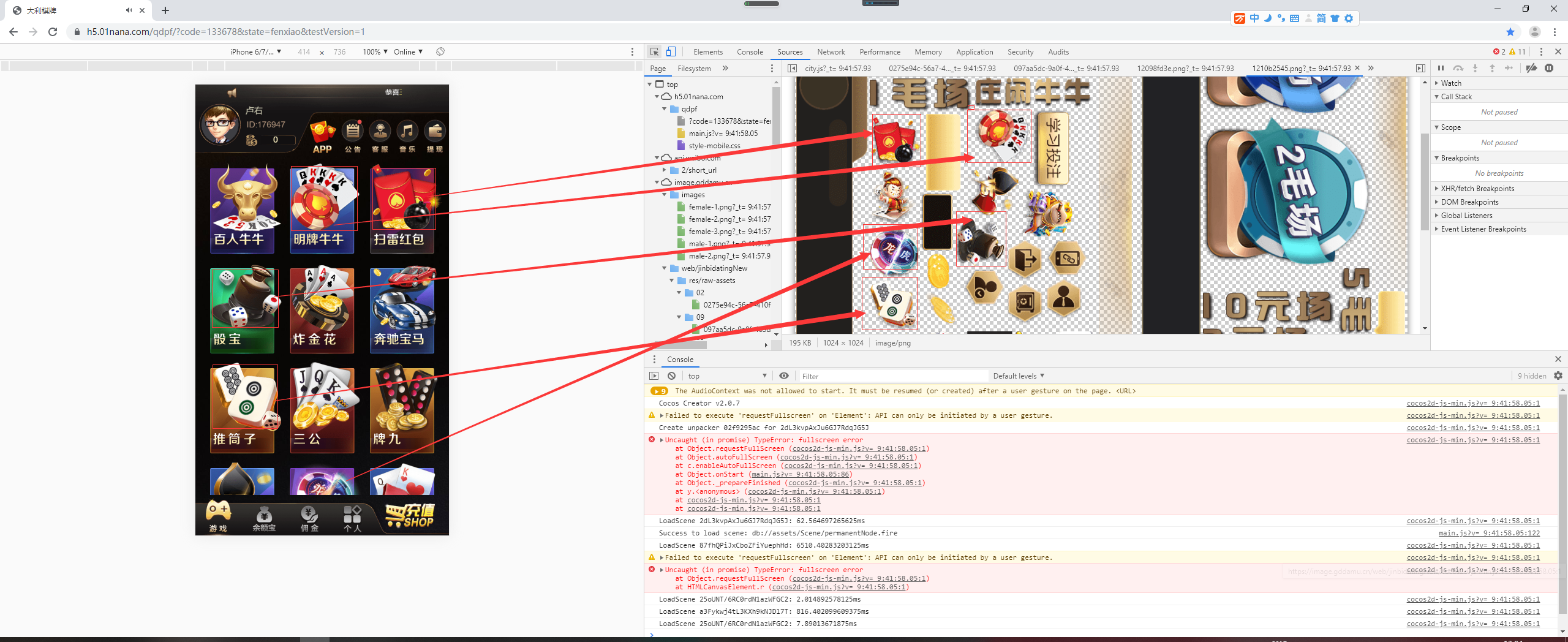This screenshot has height=642, width=1568.
Task: Collapse the images folder in tree
Action: point(664,195)
